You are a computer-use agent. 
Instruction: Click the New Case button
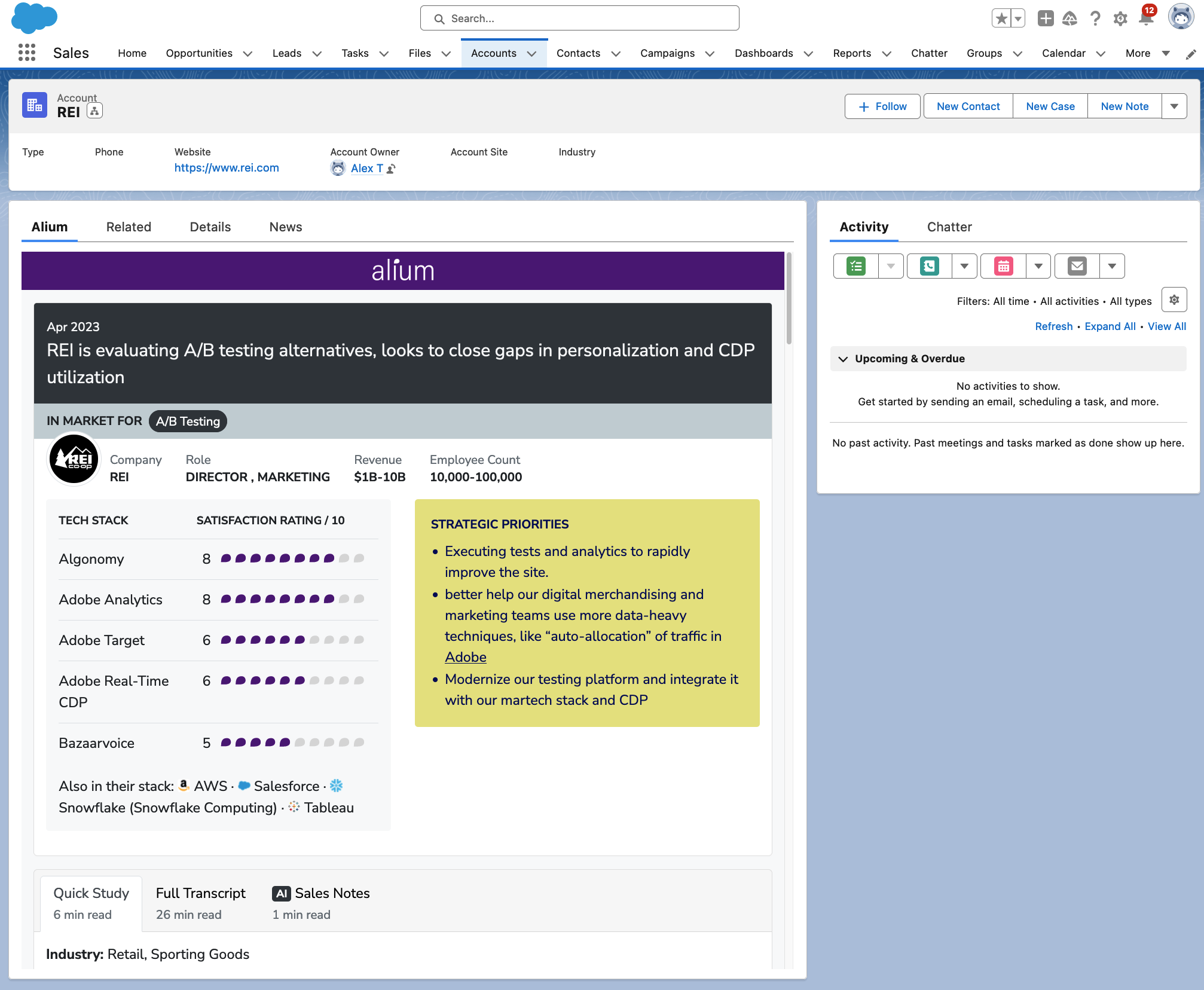click(x=1050, y=106)
